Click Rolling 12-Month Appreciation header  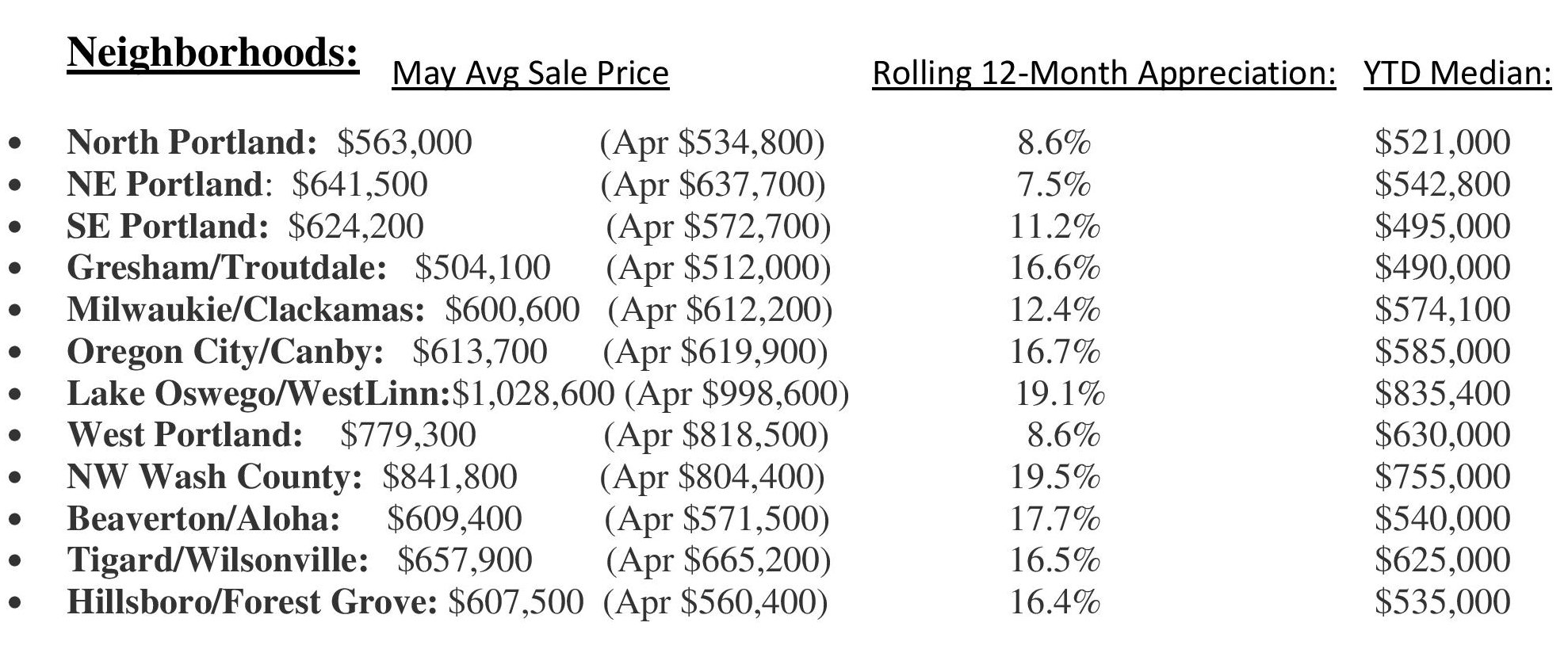tap(1103, 73)
